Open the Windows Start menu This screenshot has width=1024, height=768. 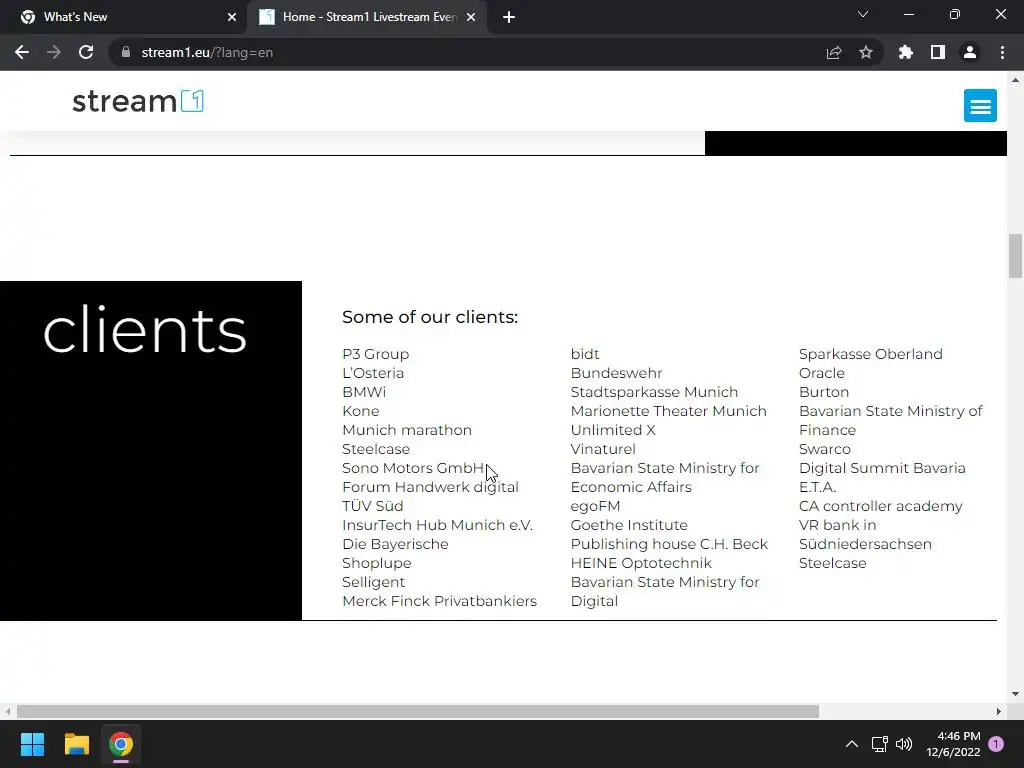click(x=32, y=744)
